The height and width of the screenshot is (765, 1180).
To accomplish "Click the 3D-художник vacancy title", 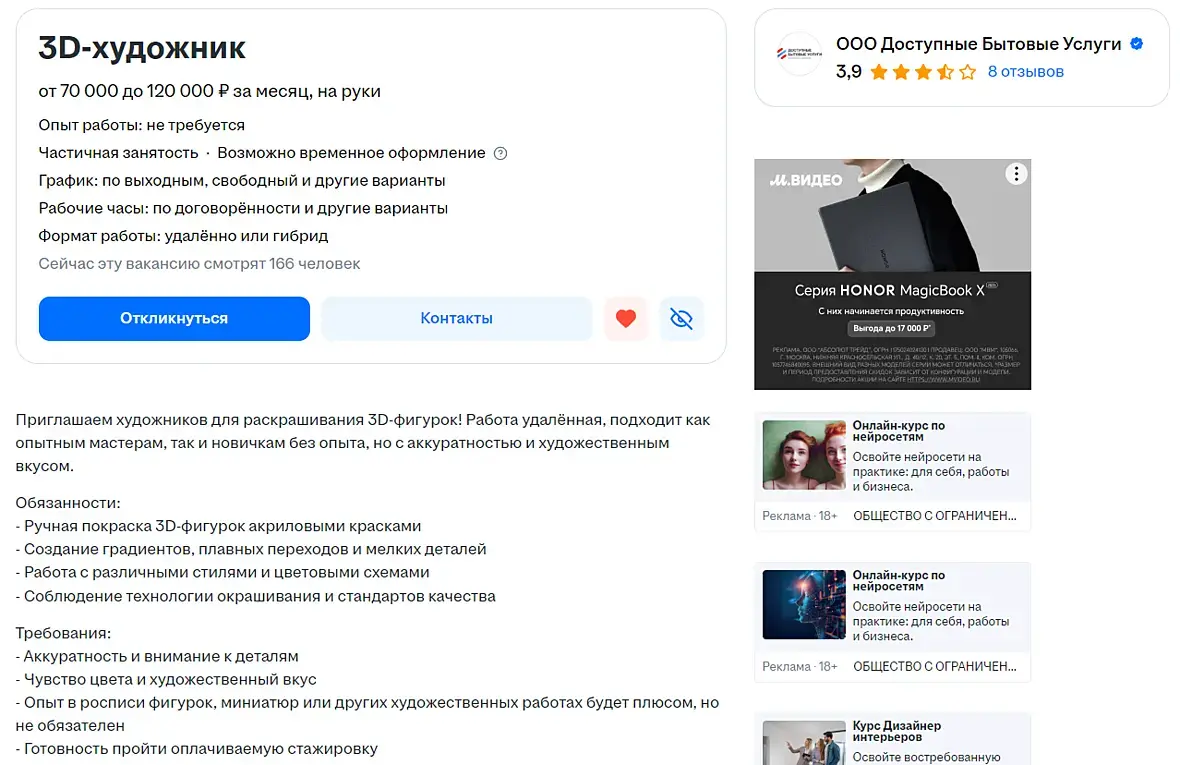I will 141,48.
